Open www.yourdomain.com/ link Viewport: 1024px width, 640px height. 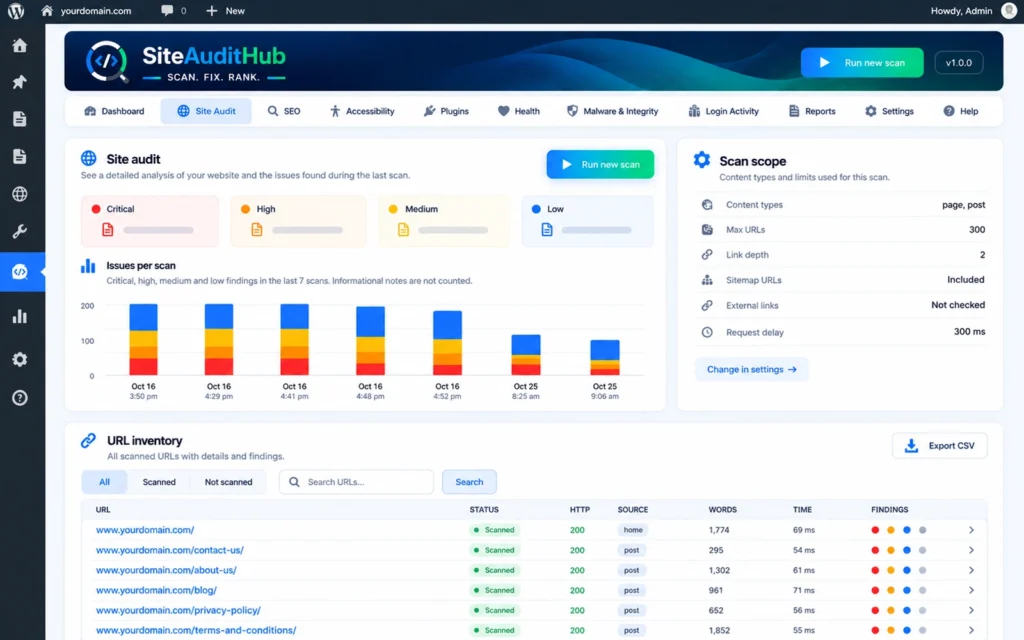pos(145,530)
